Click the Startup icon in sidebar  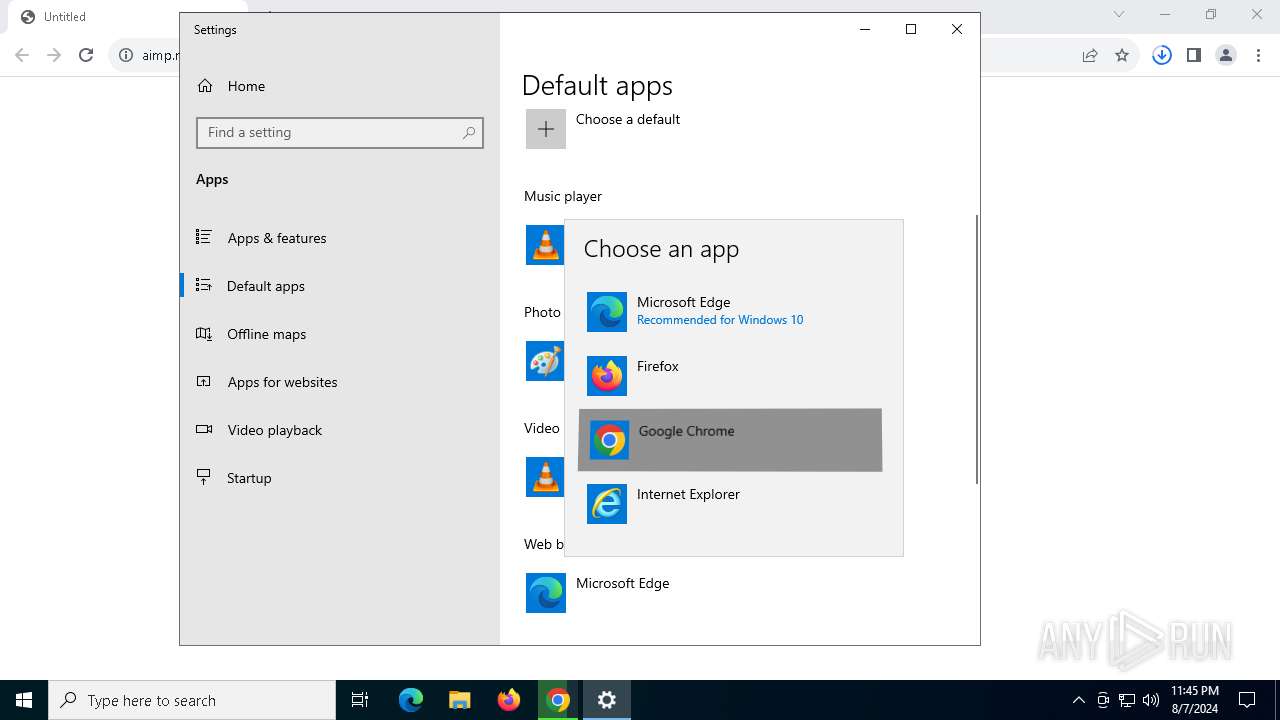point(204,478)
